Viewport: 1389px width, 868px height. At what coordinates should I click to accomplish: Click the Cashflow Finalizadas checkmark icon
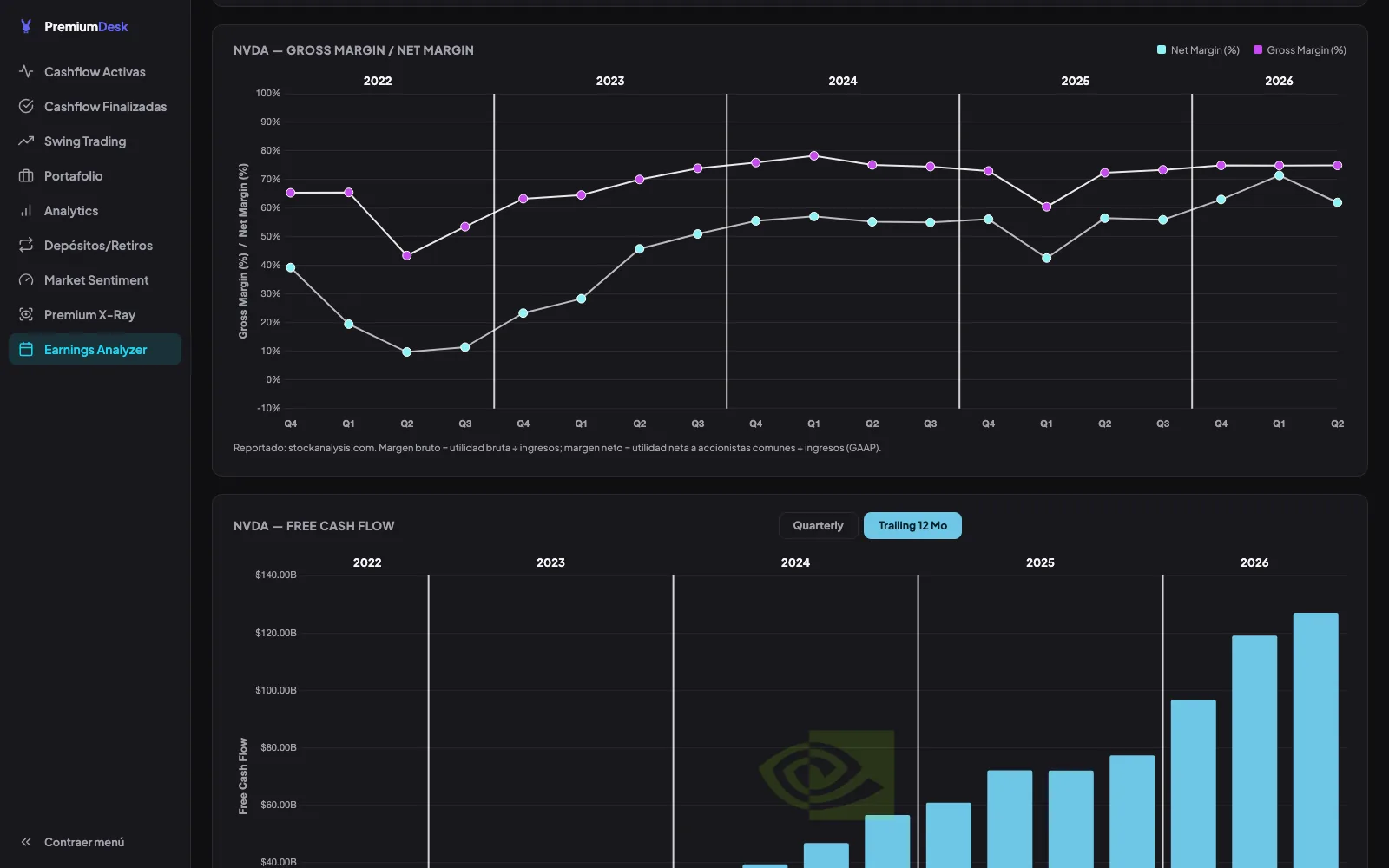coord(26,107)
